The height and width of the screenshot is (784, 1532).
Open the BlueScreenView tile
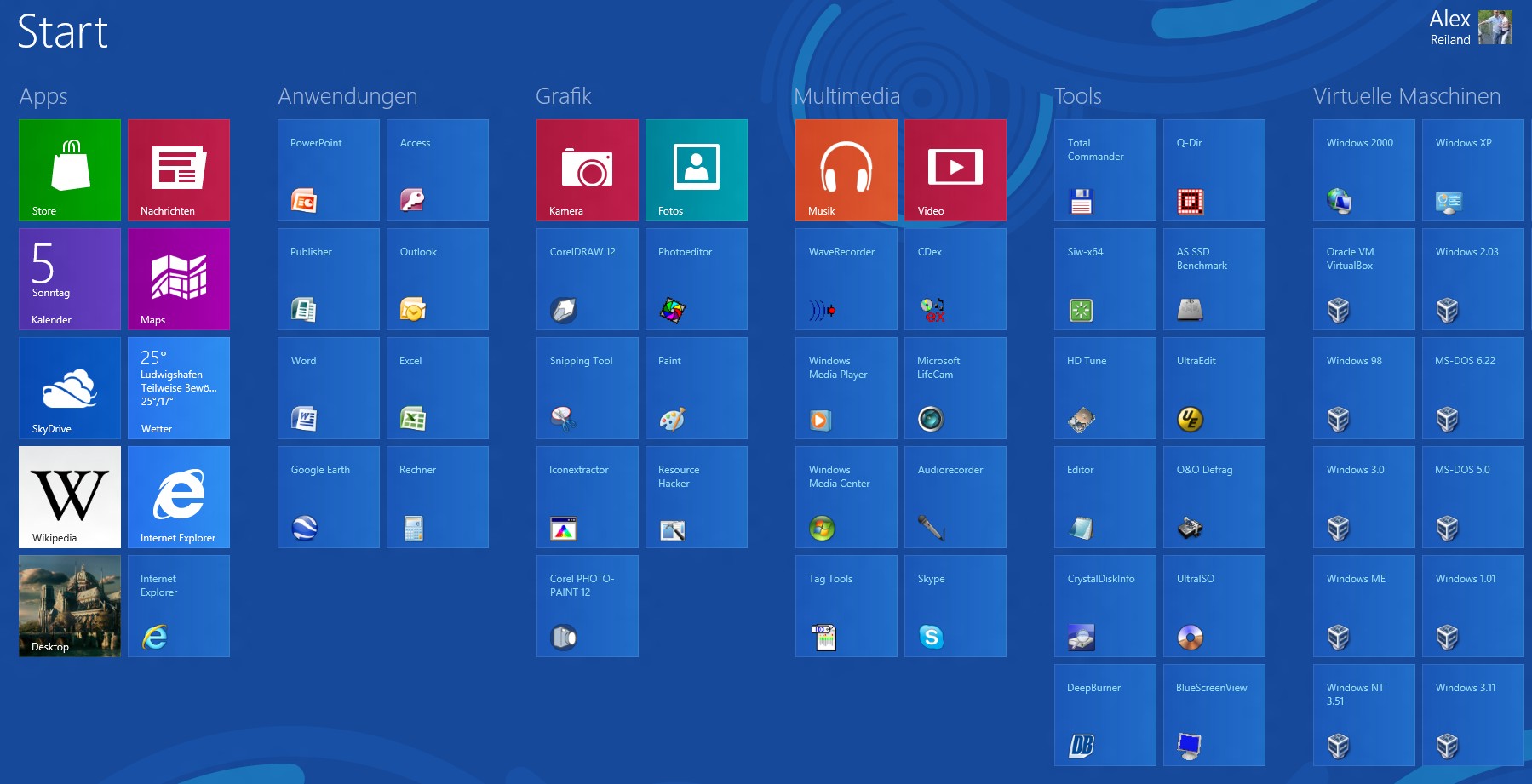1214,715
